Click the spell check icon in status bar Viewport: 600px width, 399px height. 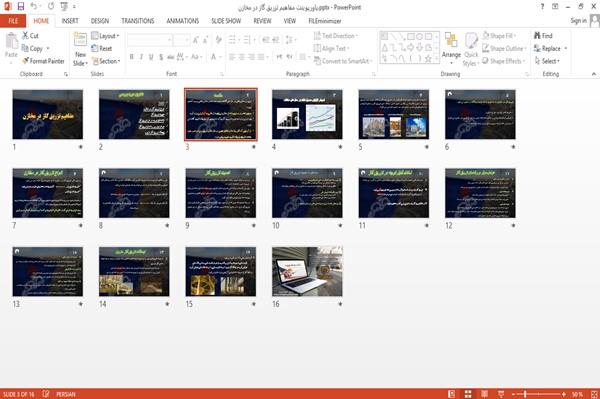point(46,394)
